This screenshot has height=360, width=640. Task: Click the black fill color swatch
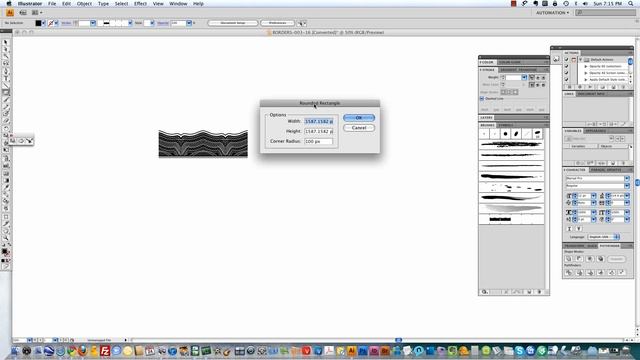(x=38, y=23)
